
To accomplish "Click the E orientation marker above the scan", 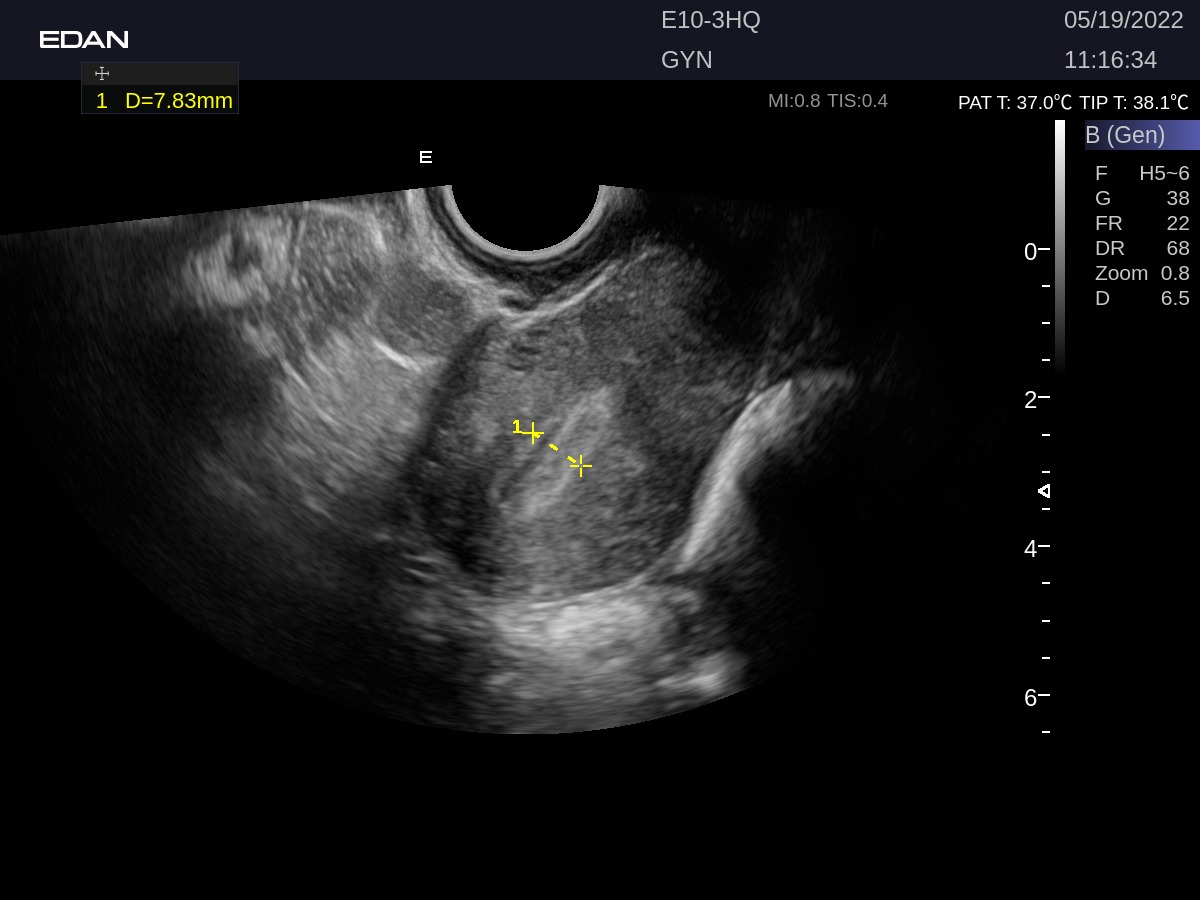I will tap(425, 157).
